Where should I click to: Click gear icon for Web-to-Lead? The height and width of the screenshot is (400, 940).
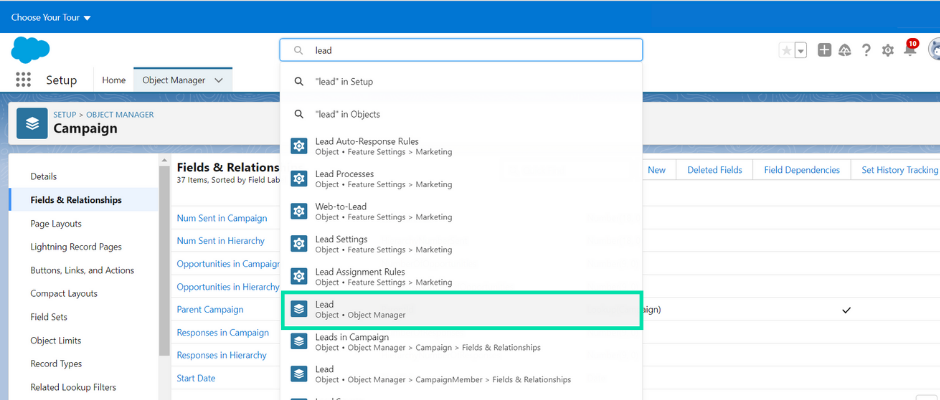pos(299,211)
